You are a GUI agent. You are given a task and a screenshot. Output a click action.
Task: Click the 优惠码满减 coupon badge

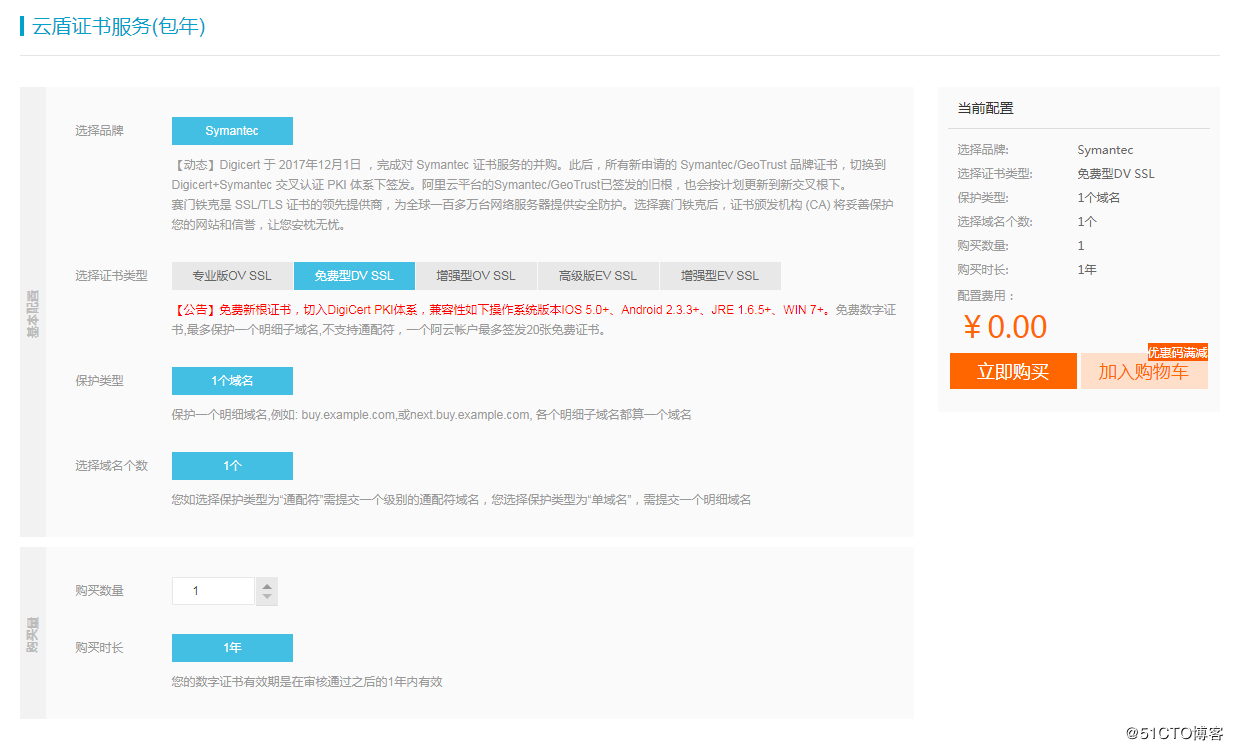point(1178,352)
